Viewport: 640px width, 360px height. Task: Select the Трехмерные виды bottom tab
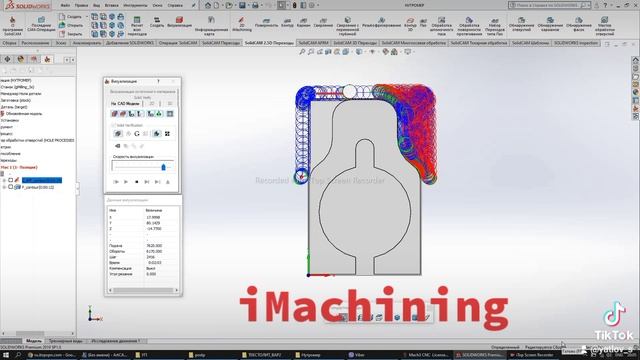pos(65,341)
